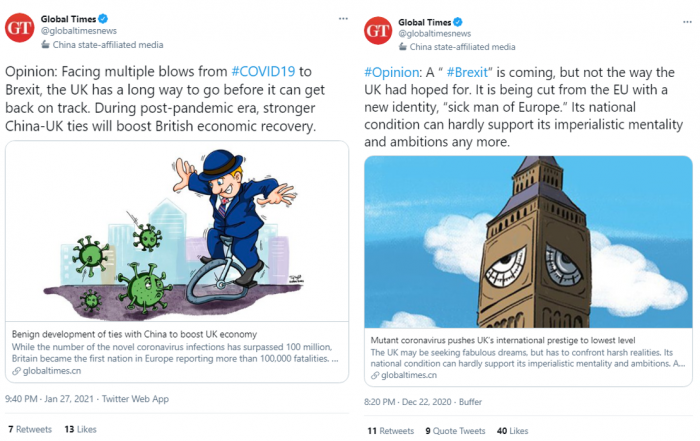Click Global Times avatar on left tweet
Viewport: 700px width, 441px height.
[20, 28]
